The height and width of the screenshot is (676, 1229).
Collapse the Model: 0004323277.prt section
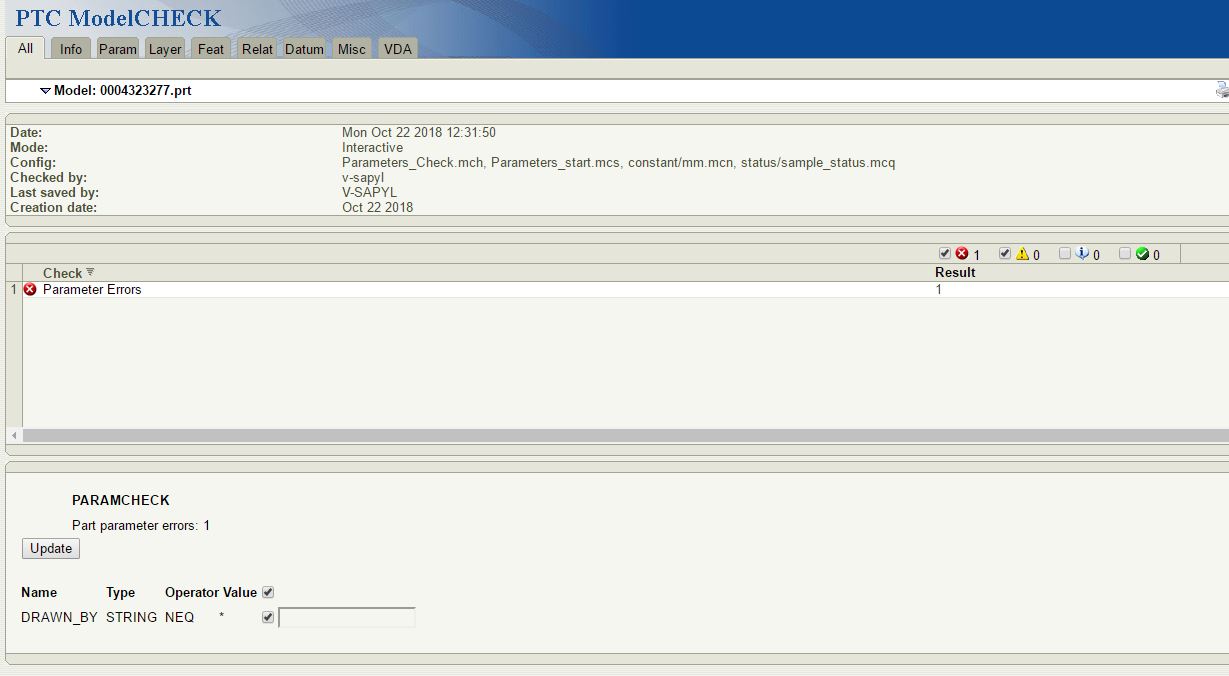44,89
